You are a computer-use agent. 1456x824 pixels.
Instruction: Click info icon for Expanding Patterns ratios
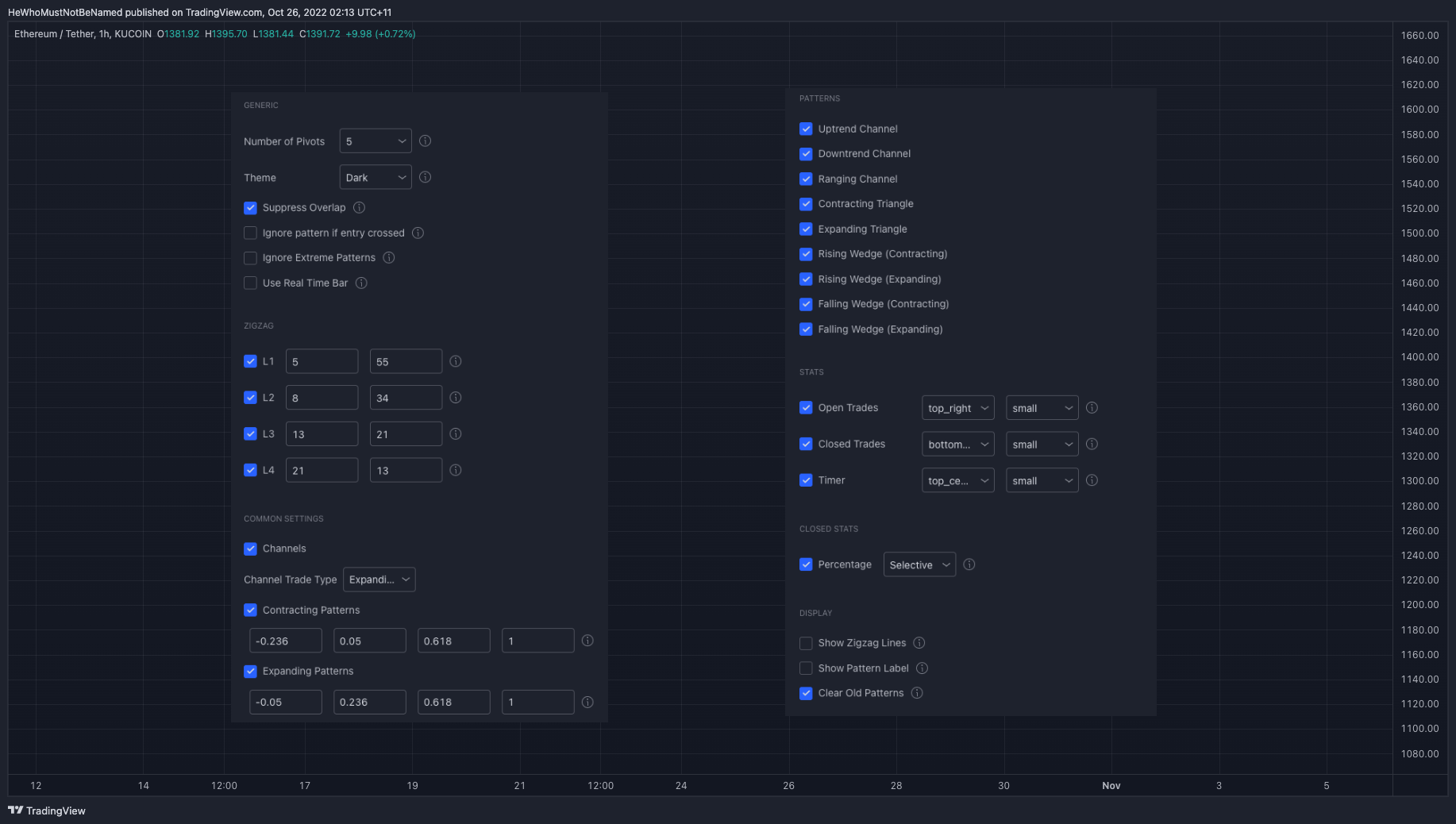tap(587, 702)
